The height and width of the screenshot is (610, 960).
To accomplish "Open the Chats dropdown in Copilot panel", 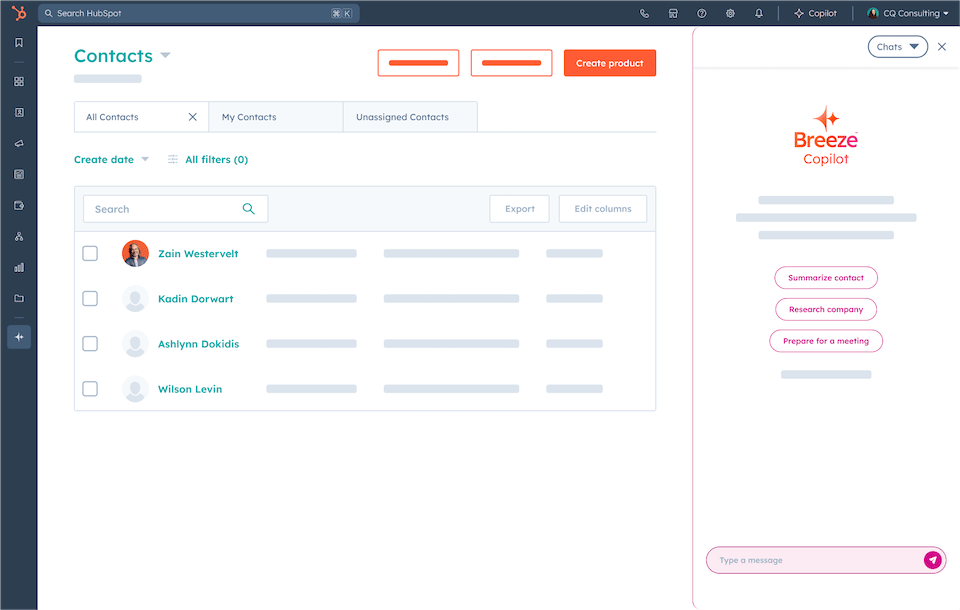I will 898,47.
